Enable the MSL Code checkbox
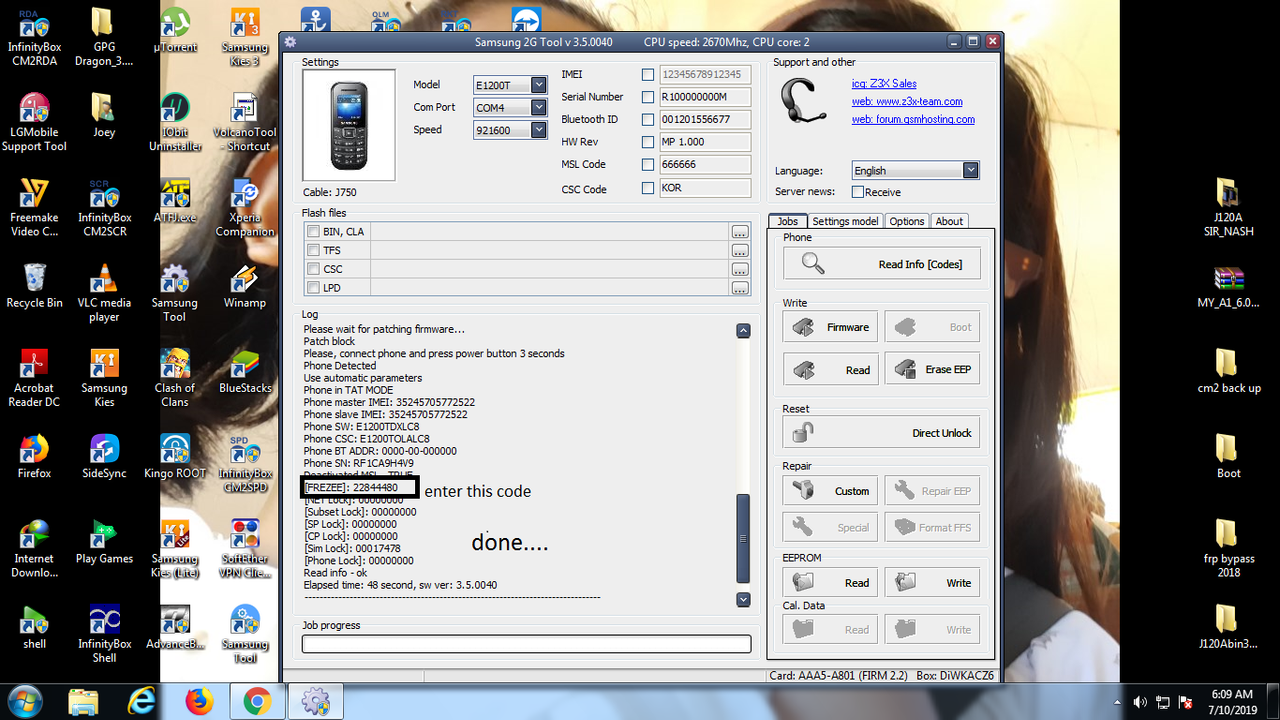The image size is (1280, 720). [x=648, y=165]
